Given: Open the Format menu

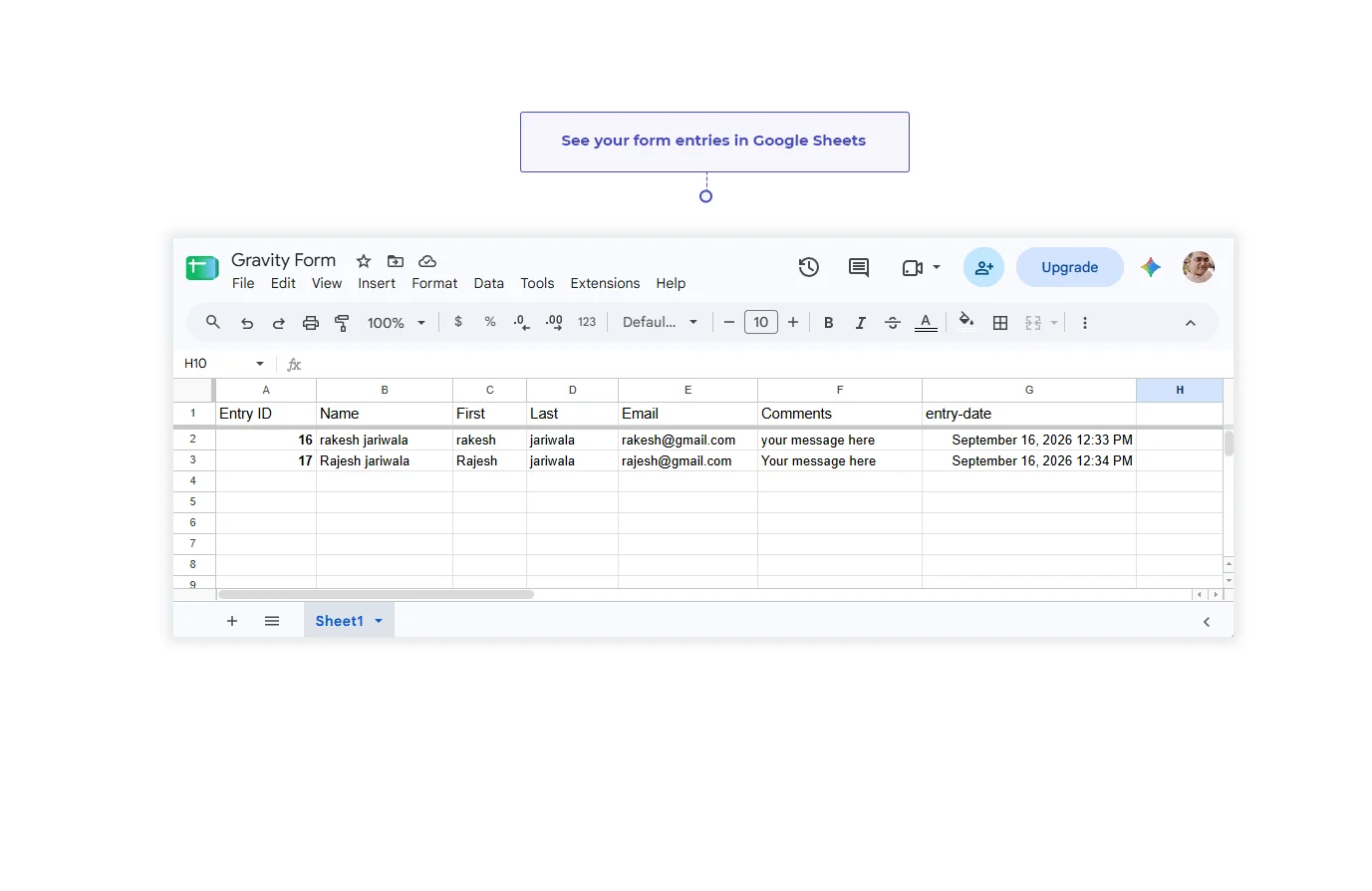Looking at the screenshot, I should point(434,284).
